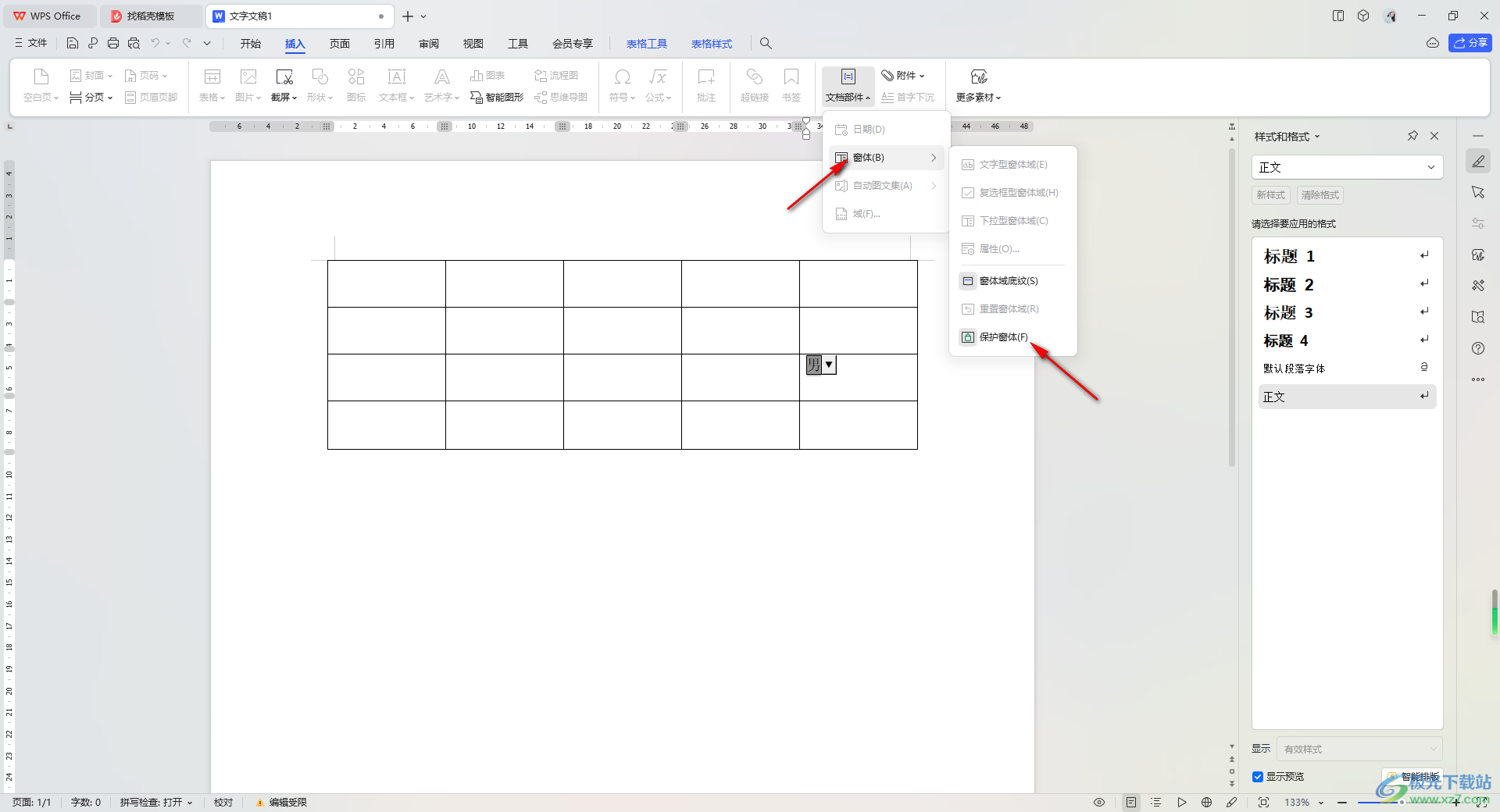This screenshot has height=812, width=1500.
Task: Insert a blank page (空白页)
Action: pos(41,86)
